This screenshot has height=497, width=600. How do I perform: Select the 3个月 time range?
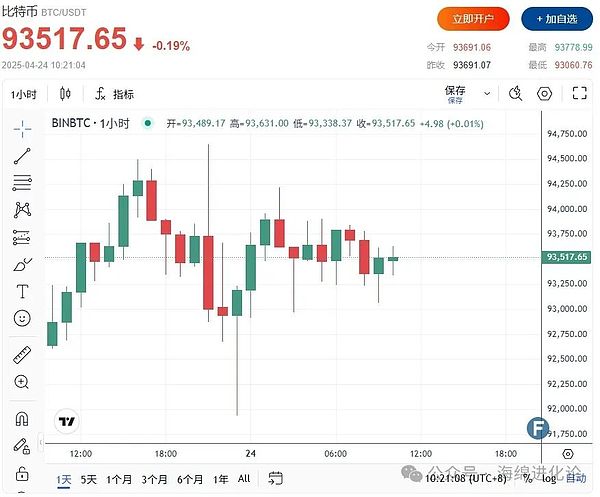[x=154, y=478]
